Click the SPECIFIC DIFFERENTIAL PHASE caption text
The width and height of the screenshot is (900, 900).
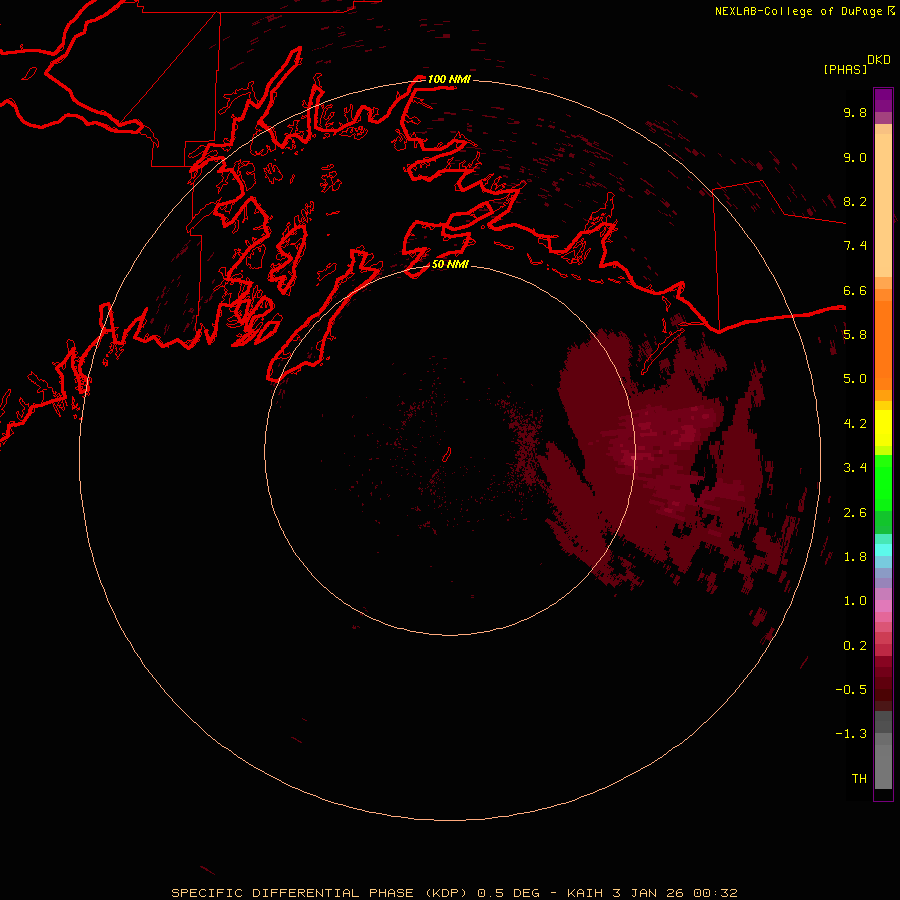[292, 893]
